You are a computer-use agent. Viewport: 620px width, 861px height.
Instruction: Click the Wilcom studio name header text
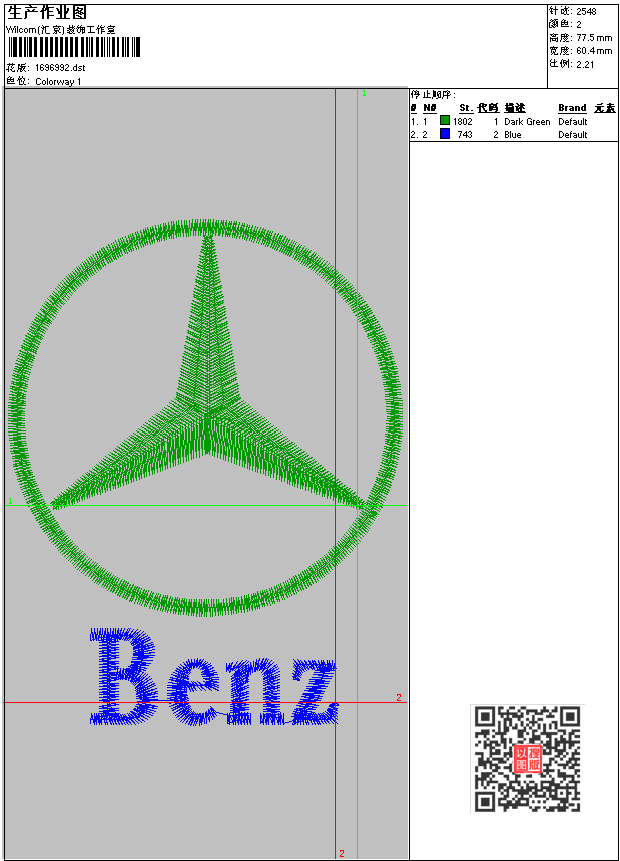coord(60,30)
